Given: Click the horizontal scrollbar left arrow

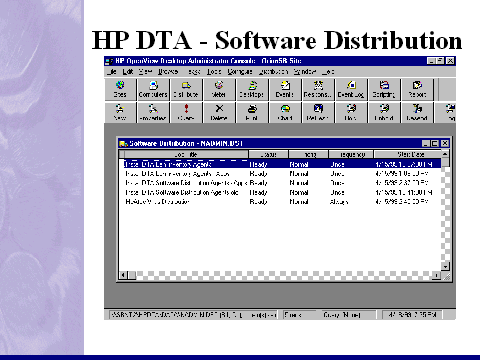Looking at the screenshot, I should pos(123,275).
